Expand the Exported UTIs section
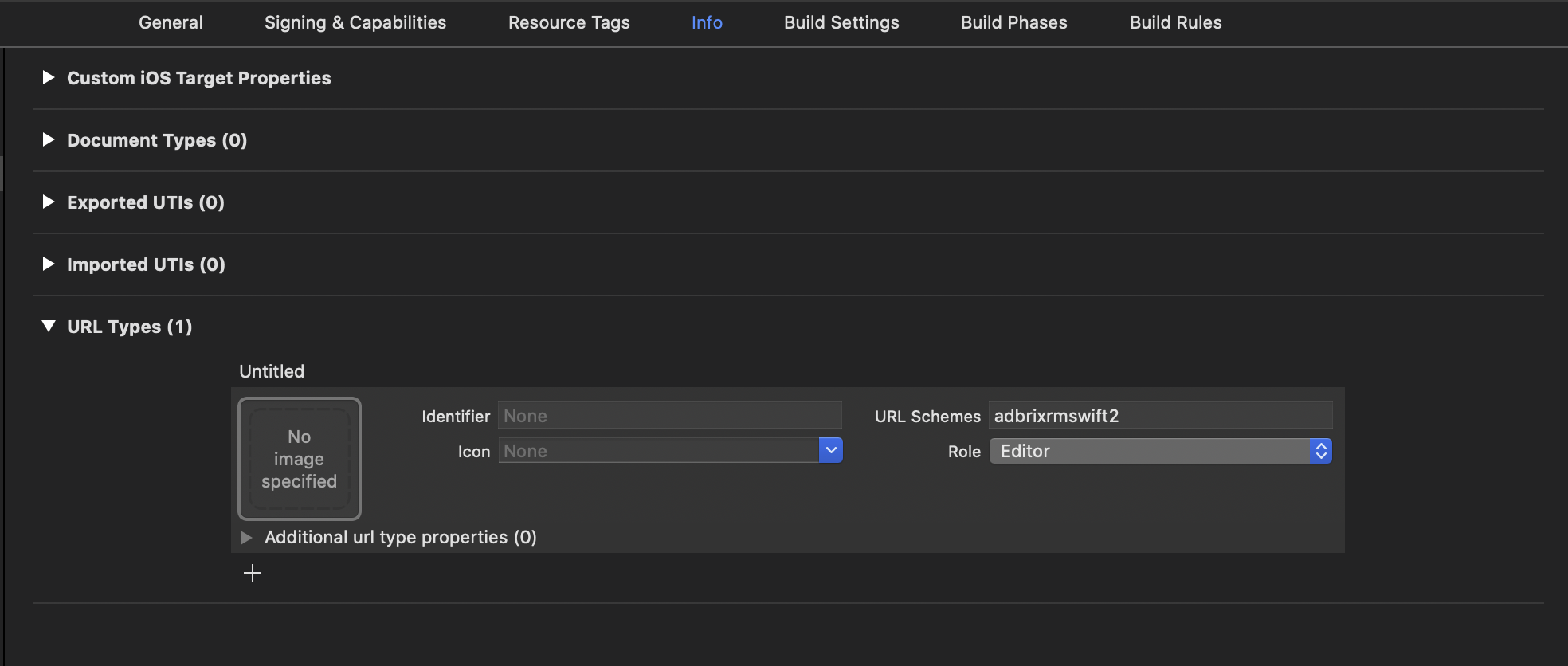This screenshot has width=1568, height=666. (49, 202)
